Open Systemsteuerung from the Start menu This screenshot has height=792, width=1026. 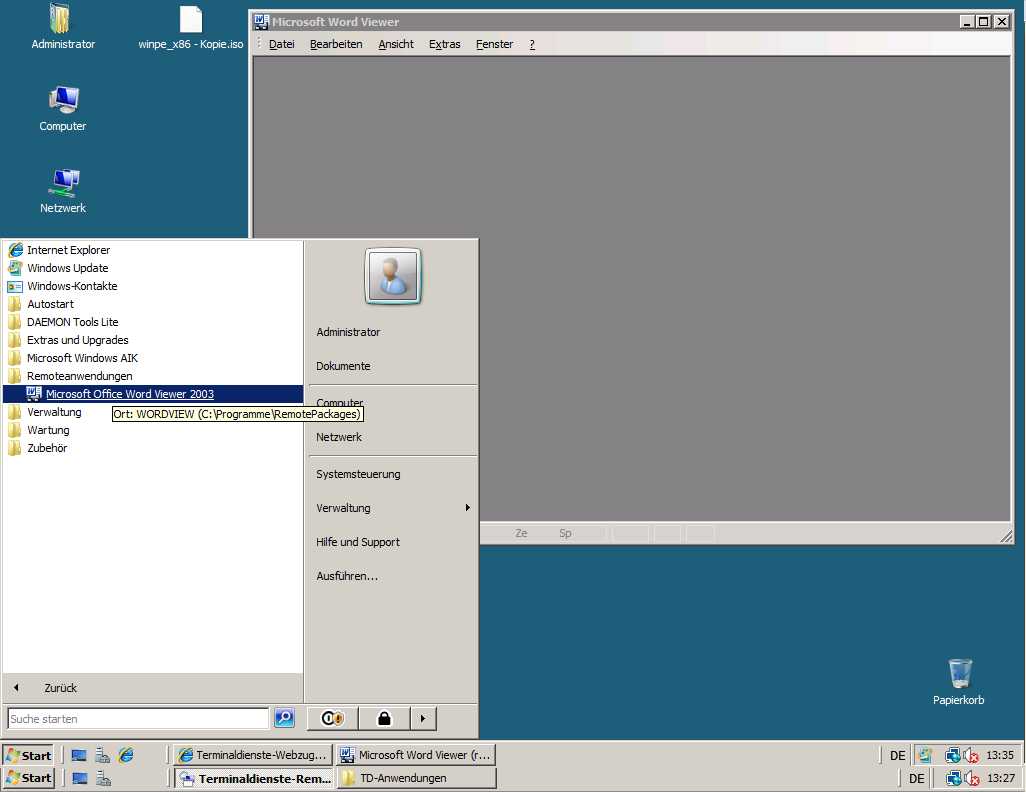pos(358,474)
